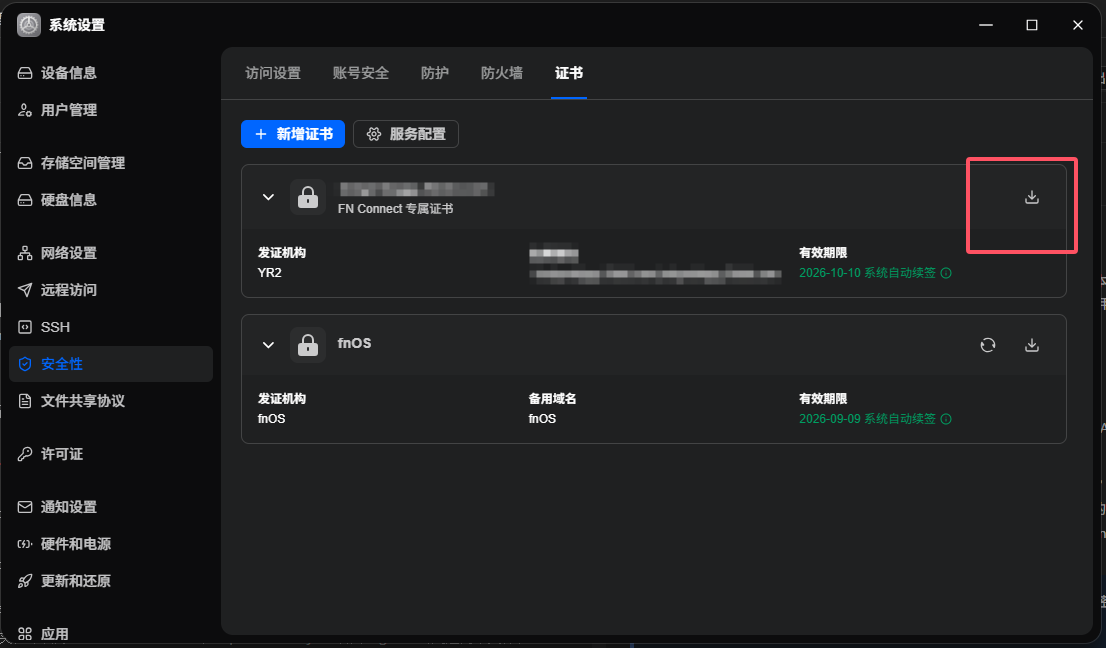Image resolution: width=1106 pixels, height=648 pixels.
Task: Click the 备用域名 fnOS value
Action: click(x=542, y=419)
